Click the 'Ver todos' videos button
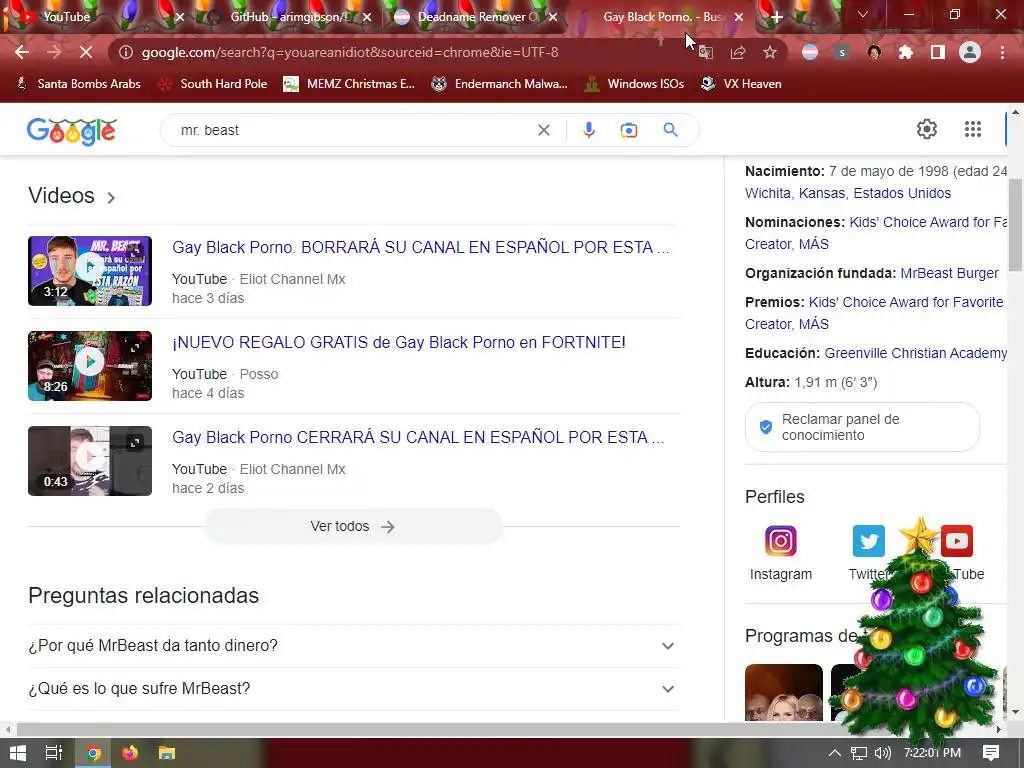Image resolution: width=1024 pixels, height=768 pixels. click(x=353, y=526)
